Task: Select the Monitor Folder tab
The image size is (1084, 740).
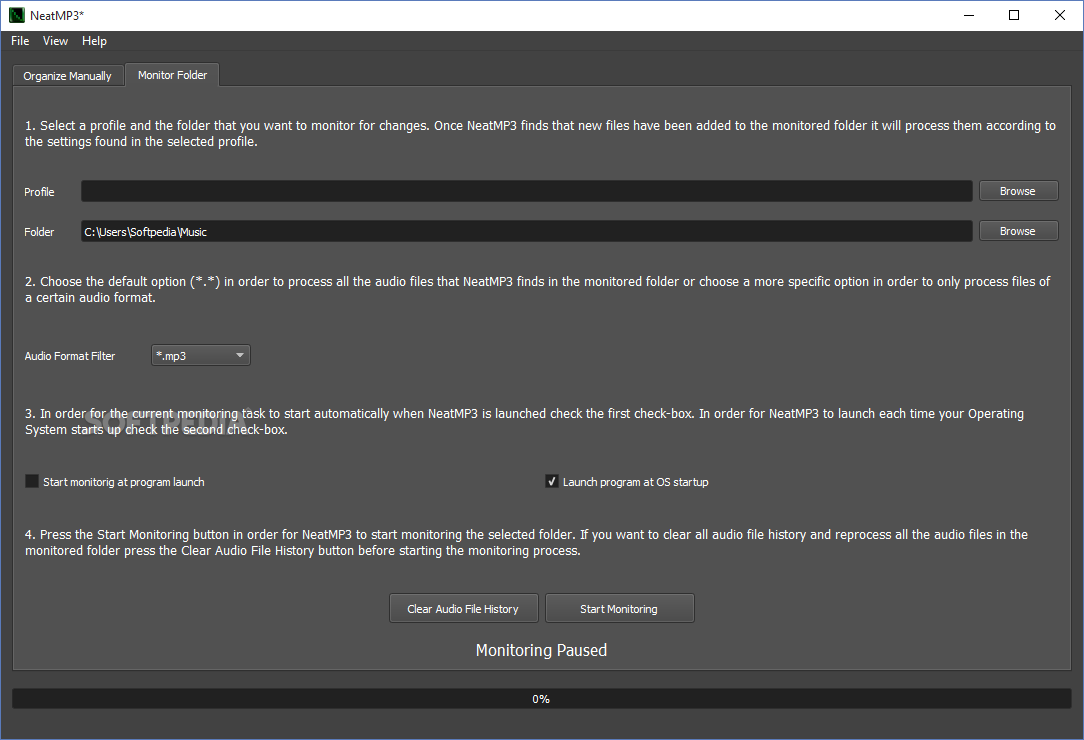Action: click(x=172, y=75)
